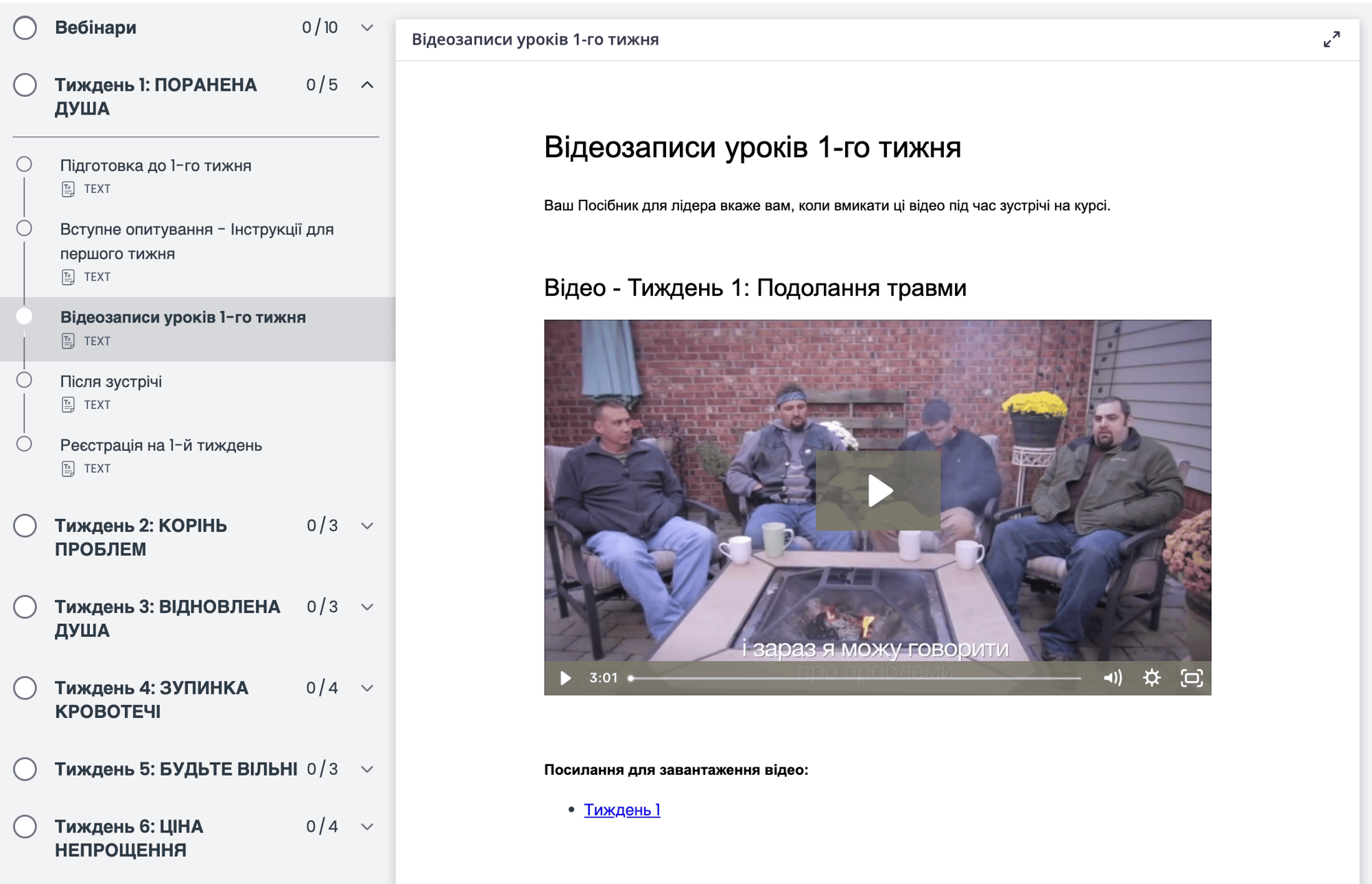Expand lesson panel with the arrows icon
Image resolution: width=1372 pixels, height=884 pixels.
[1332, 40]
